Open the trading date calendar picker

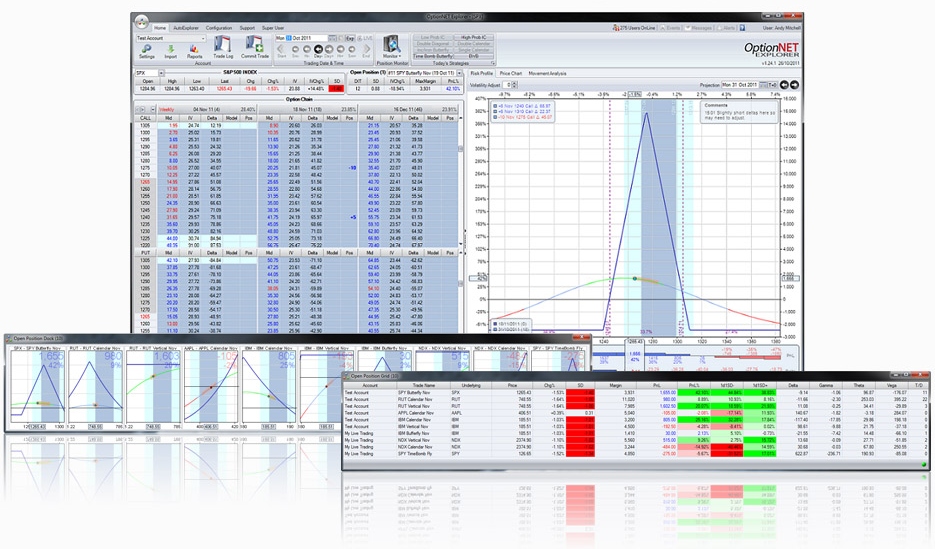(x=332, y=38)
